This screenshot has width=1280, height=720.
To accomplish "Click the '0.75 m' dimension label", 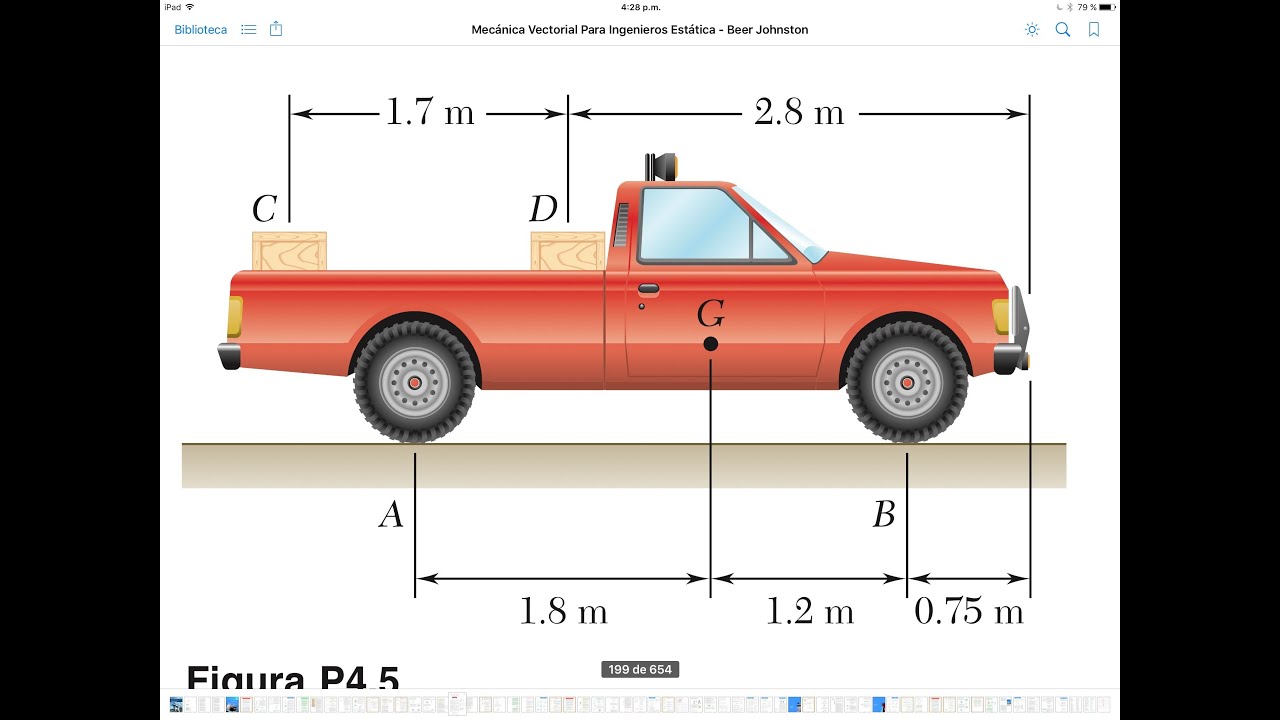I will [969, 611].
